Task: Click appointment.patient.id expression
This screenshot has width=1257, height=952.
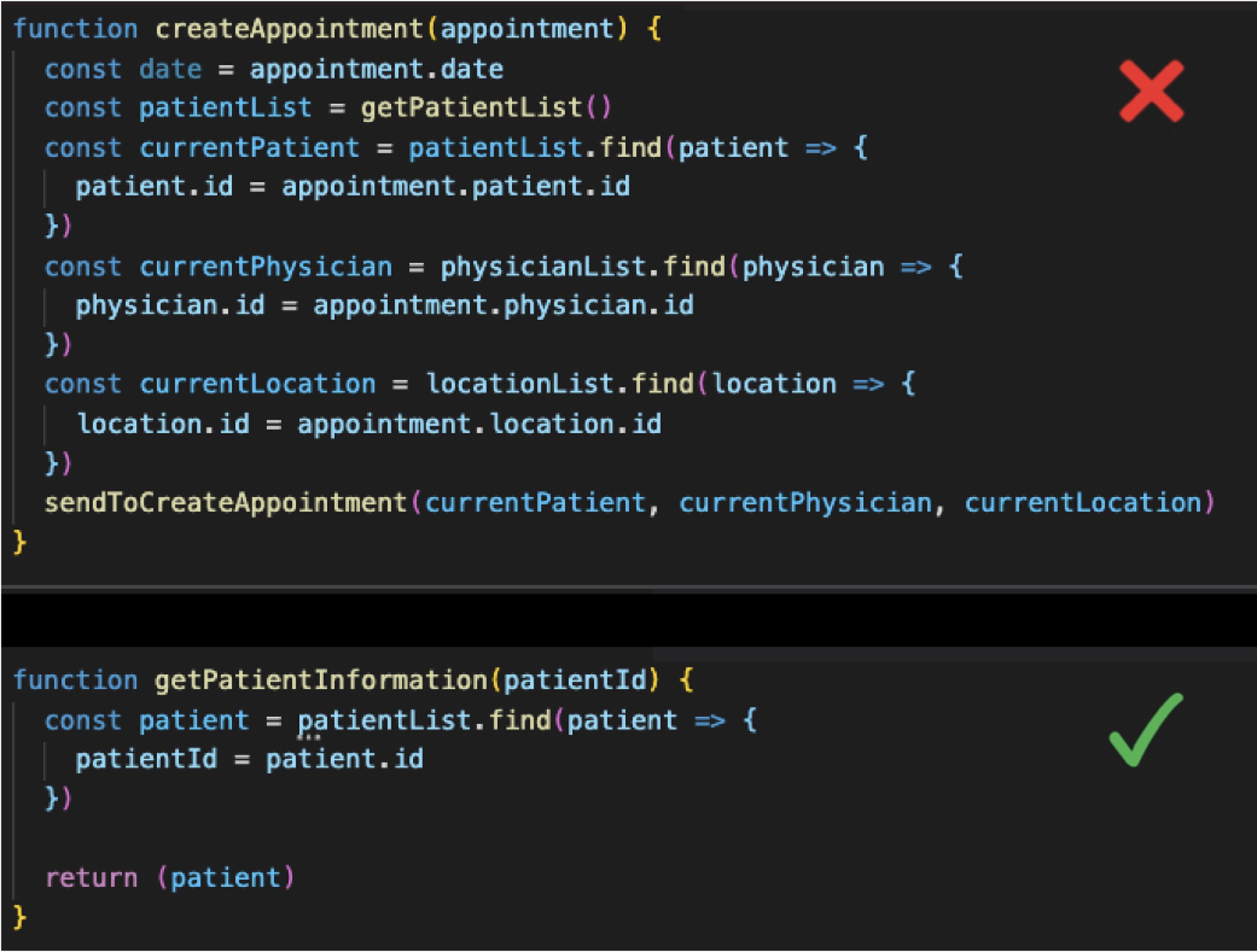Action: coord(456,186)
